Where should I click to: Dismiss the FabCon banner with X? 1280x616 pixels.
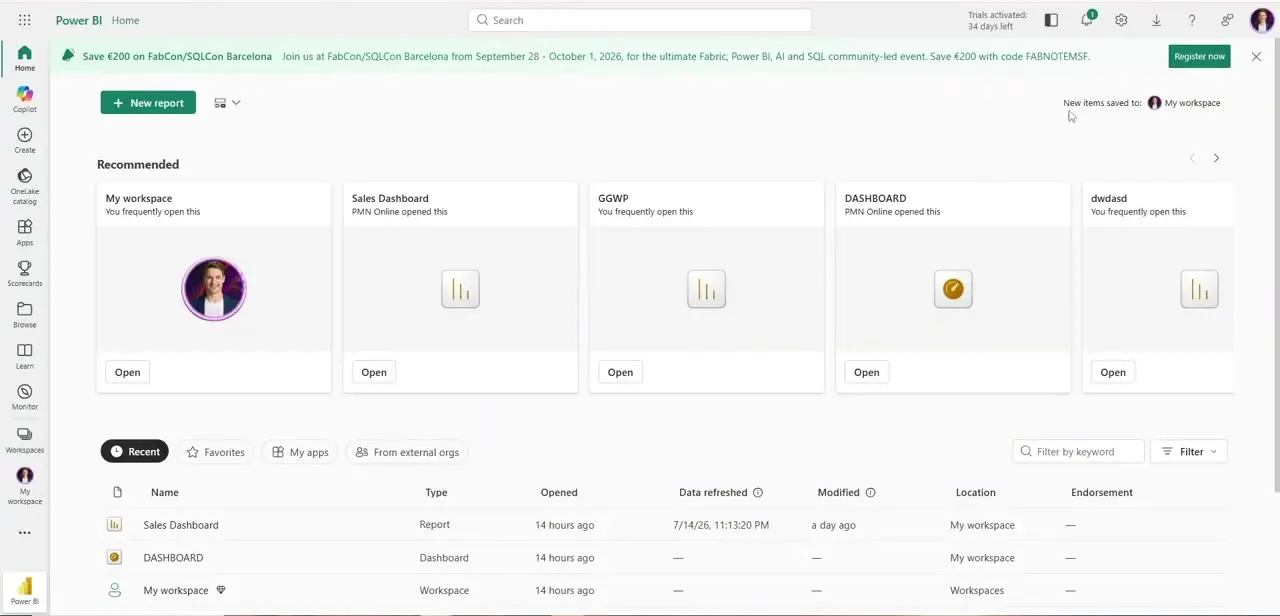[1256, 56]
